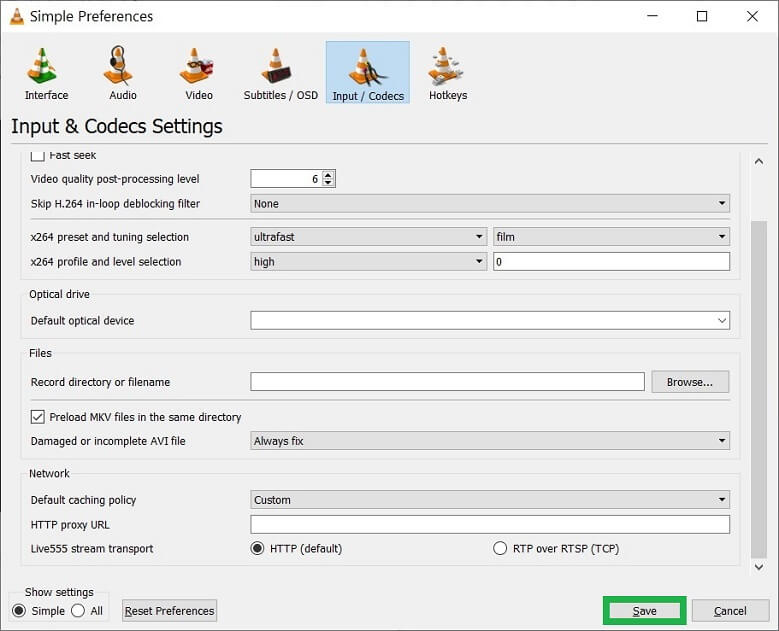Click the scrollbar down arrow
Image resolution: width=779 pixels, height=631 pixels.
tap(759, 567)
